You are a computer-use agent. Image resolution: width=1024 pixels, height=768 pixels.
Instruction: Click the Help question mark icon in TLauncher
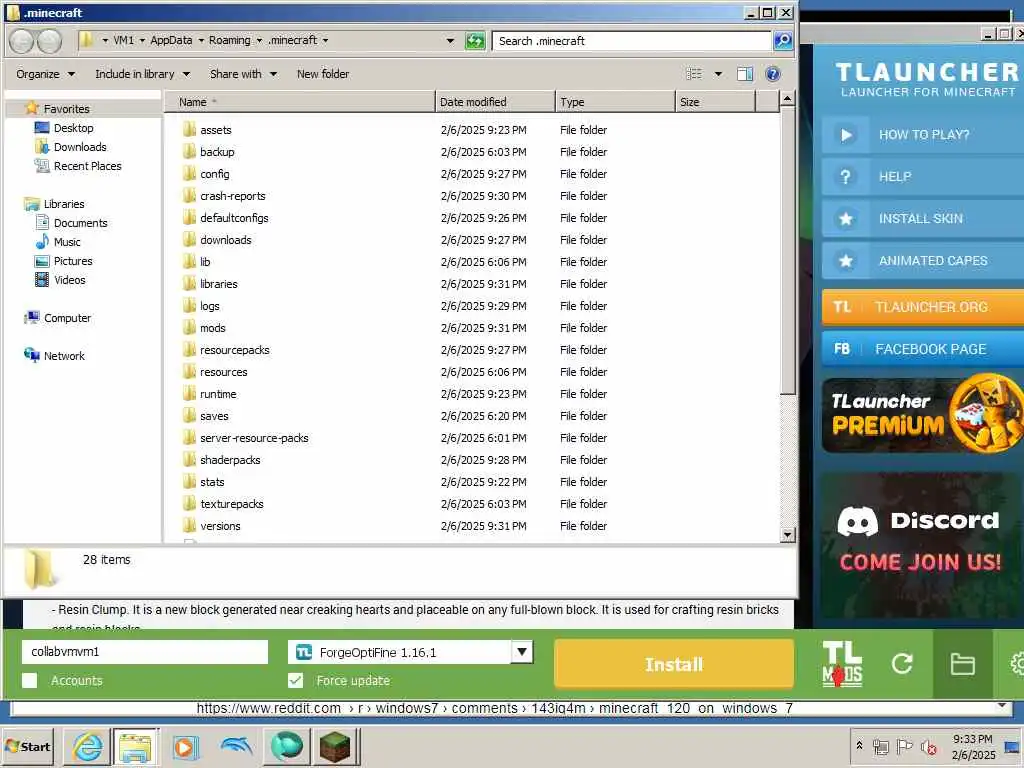[x=846, y=176]
